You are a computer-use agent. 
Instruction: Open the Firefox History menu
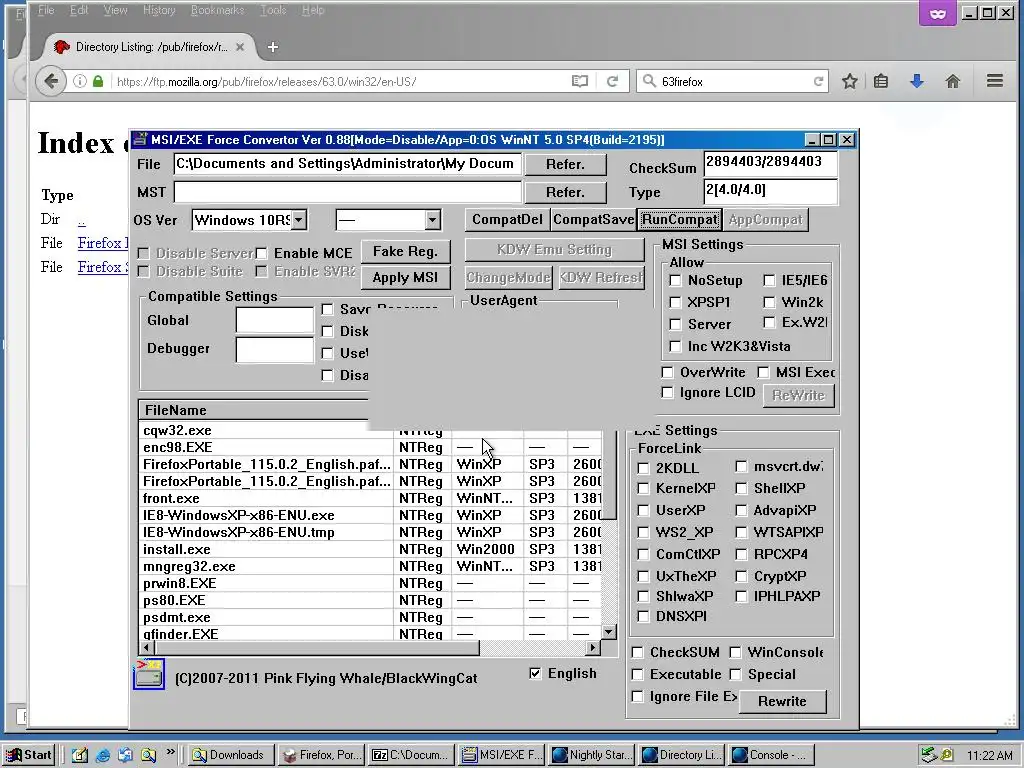tap(159, 10)
